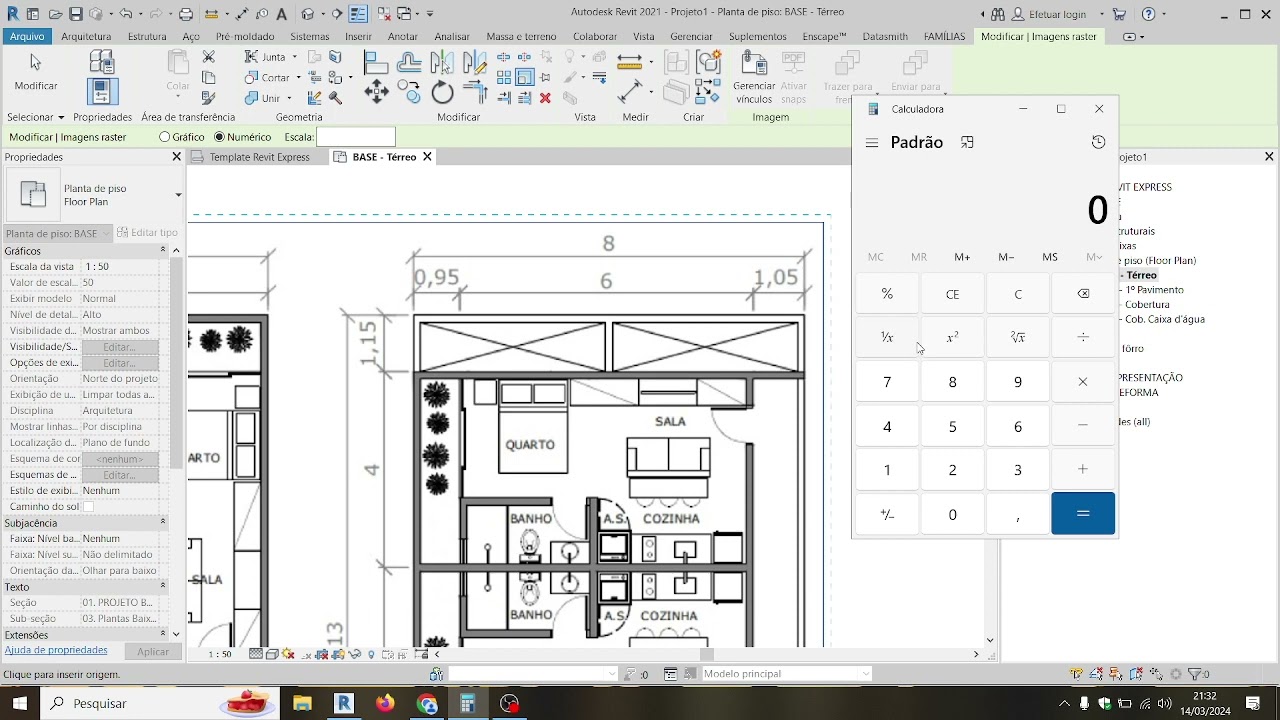The width and height of the screenshot is (1280, 720).
Task: Click the Move tool in Modificar panel
Action: [x=377, y=93]
